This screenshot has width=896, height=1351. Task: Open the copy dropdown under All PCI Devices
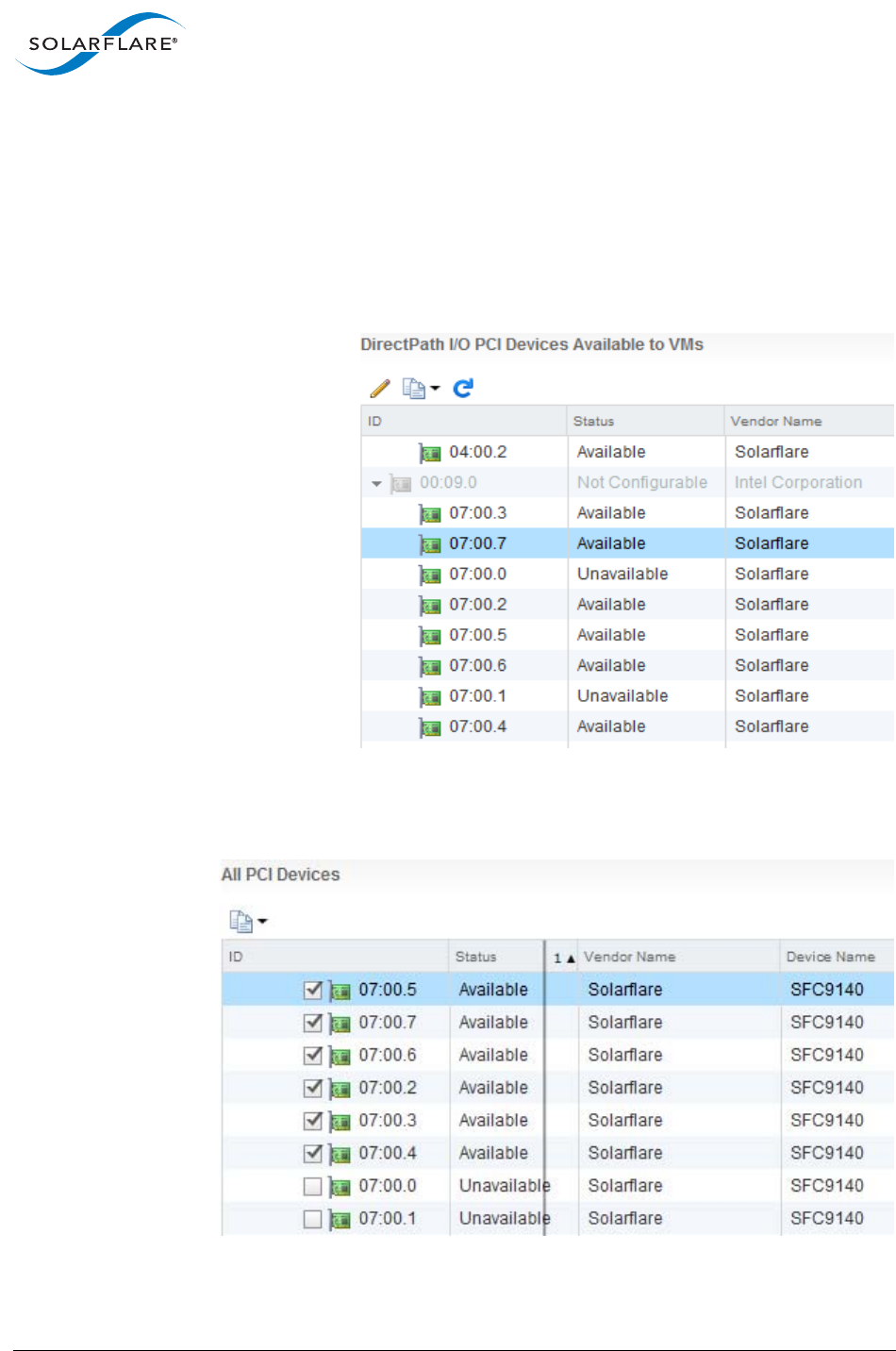(248, 921)
